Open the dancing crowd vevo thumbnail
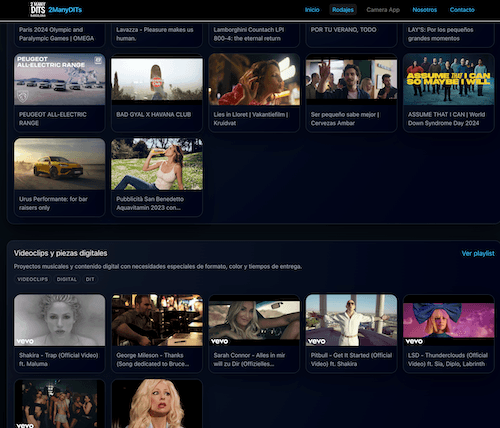Screen dimensions: 500x428 coord(60,404)
